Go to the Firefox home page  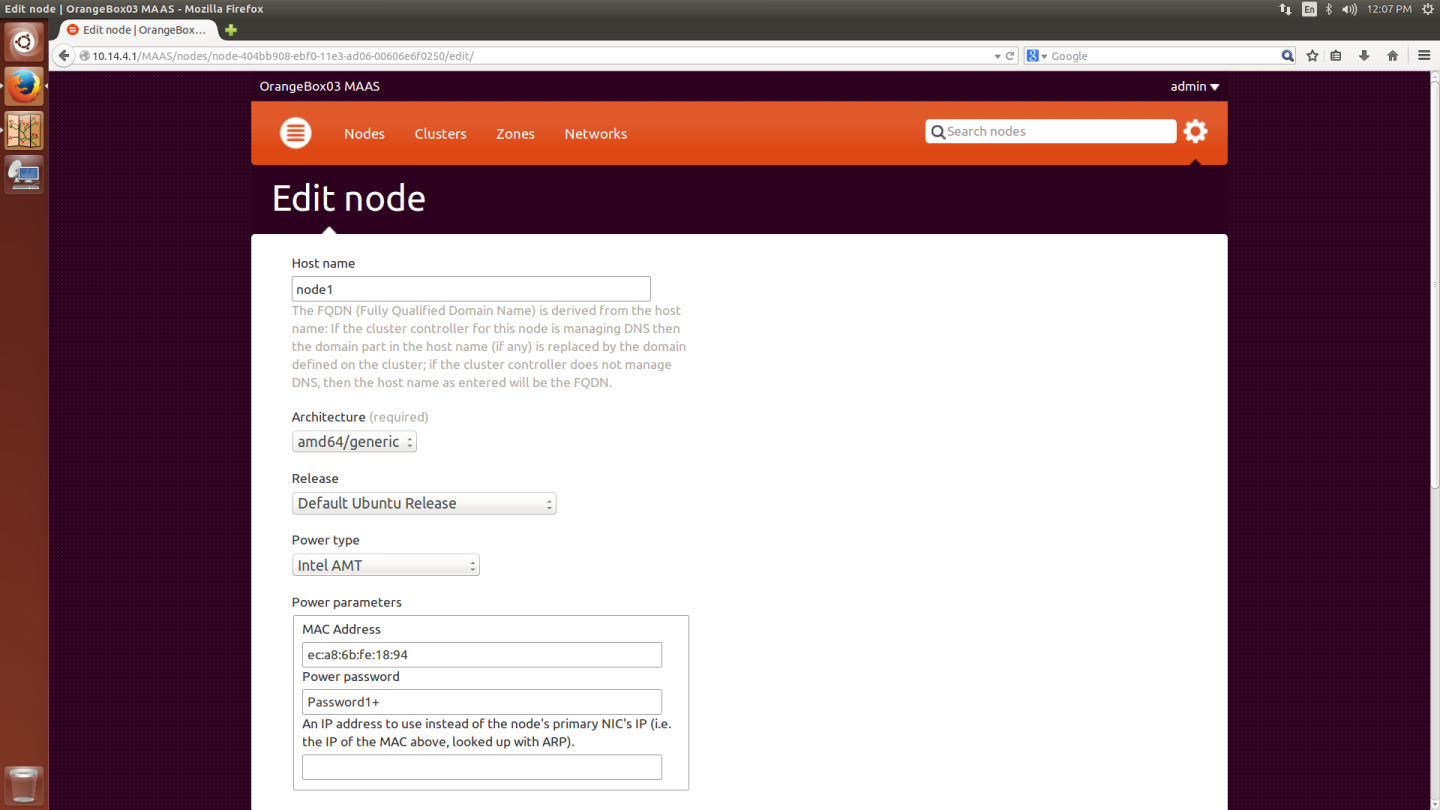pos(1392,56)
